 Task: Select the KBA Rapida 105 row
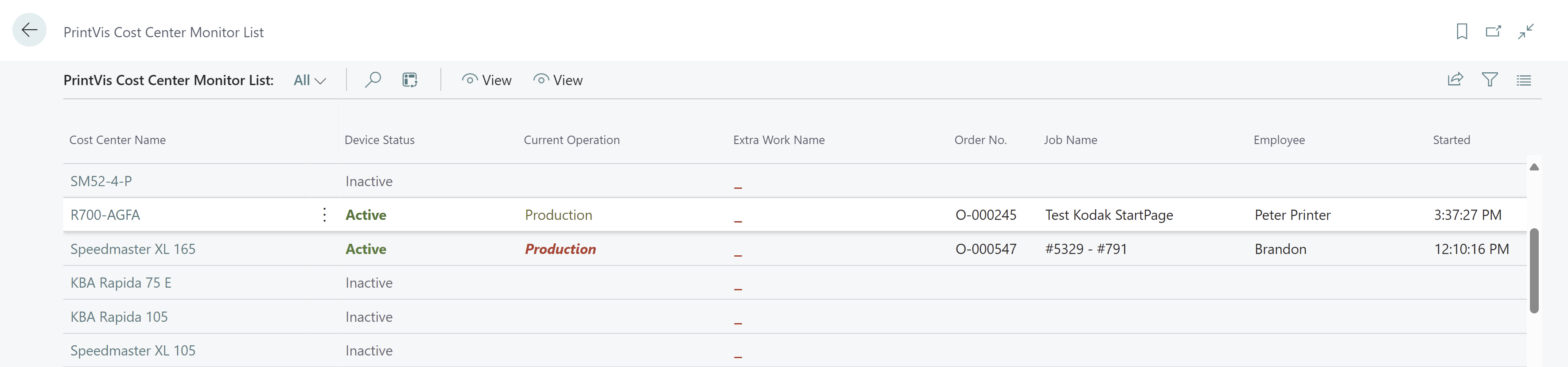coord(794,316)
